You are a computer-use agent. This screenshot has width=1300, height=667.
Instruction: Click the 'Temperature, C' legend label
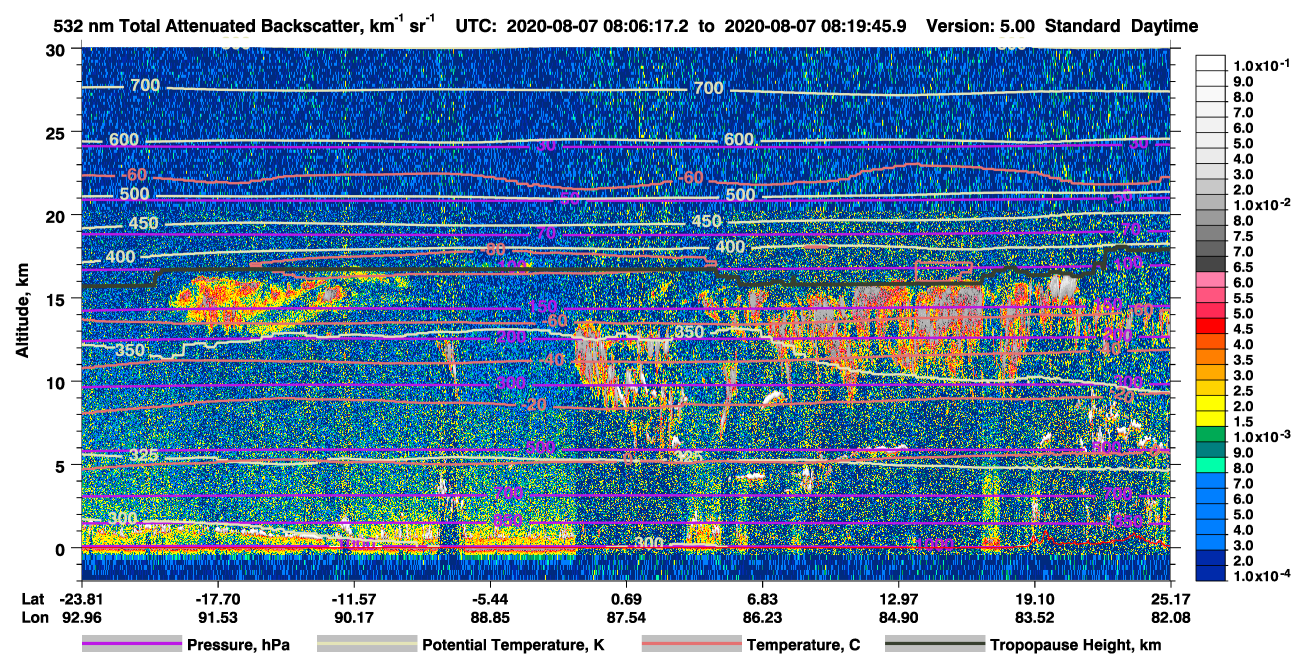click(x=803, y=646)
